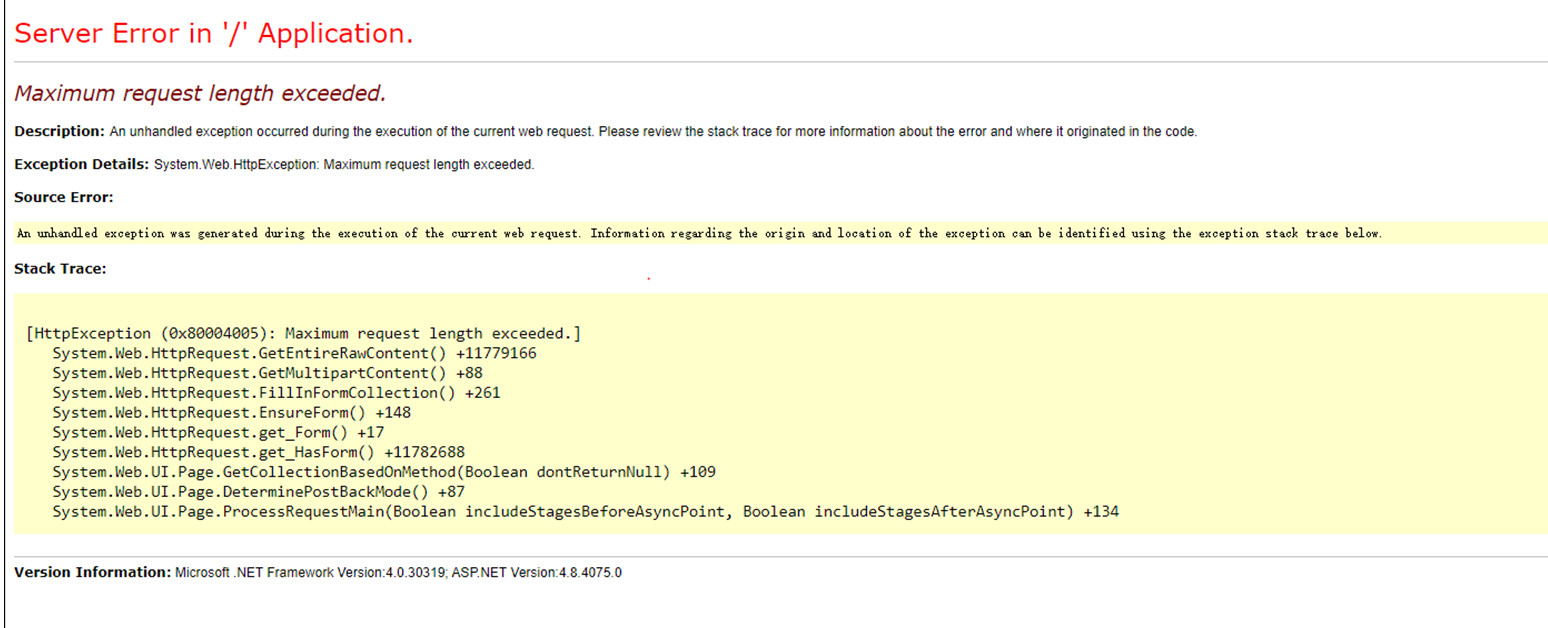Click the italic 'Maximum request length exceeded.' subtitle
The height and width of the screenshot is (628, 1548).
pos(200,94)
